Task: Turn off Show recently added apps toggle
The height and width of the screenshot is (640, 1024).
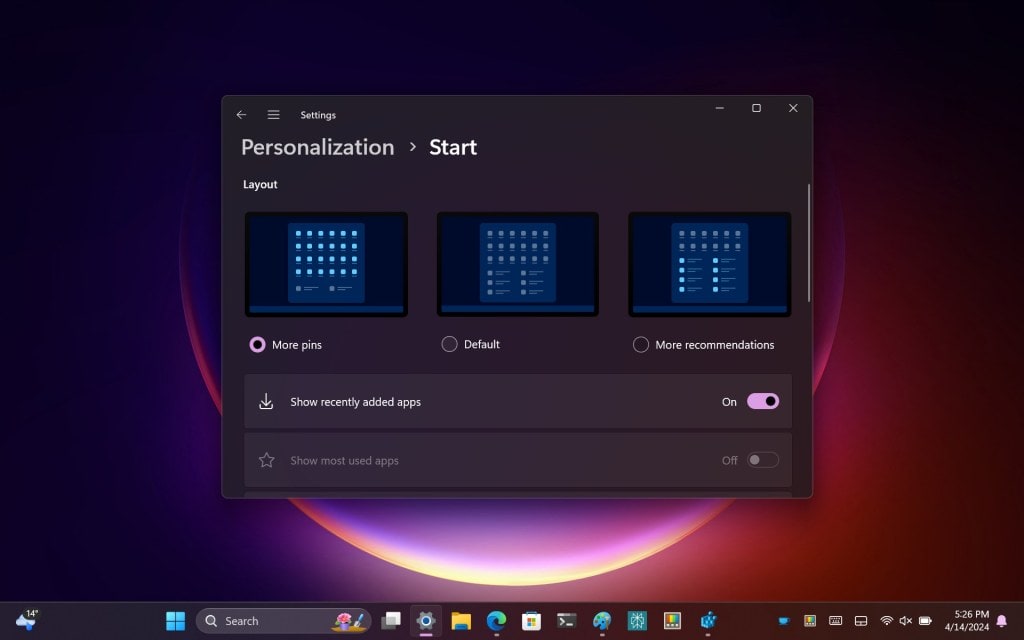Action: pyautogui.click(x=762, y=401)
